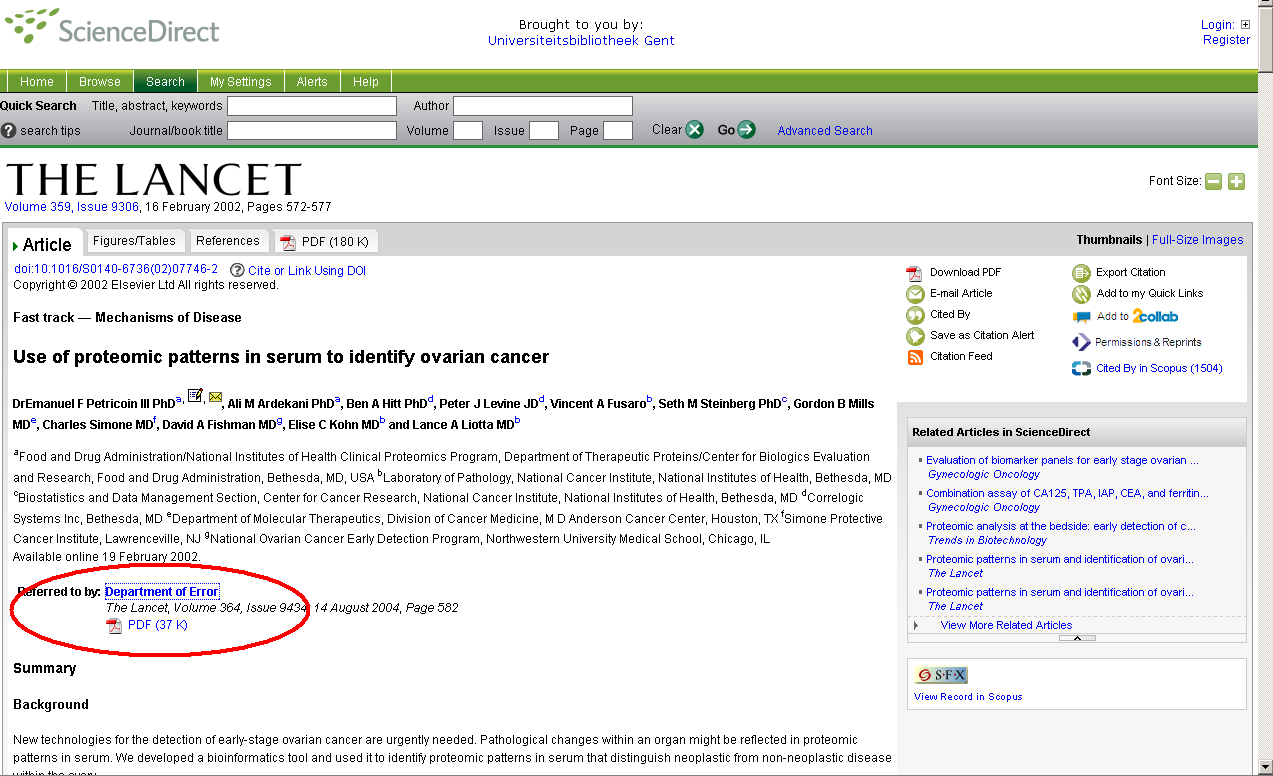Increase font size with plus icon
The height and width of the screenshot is (776, 1273).
(x=1237, y=181)
